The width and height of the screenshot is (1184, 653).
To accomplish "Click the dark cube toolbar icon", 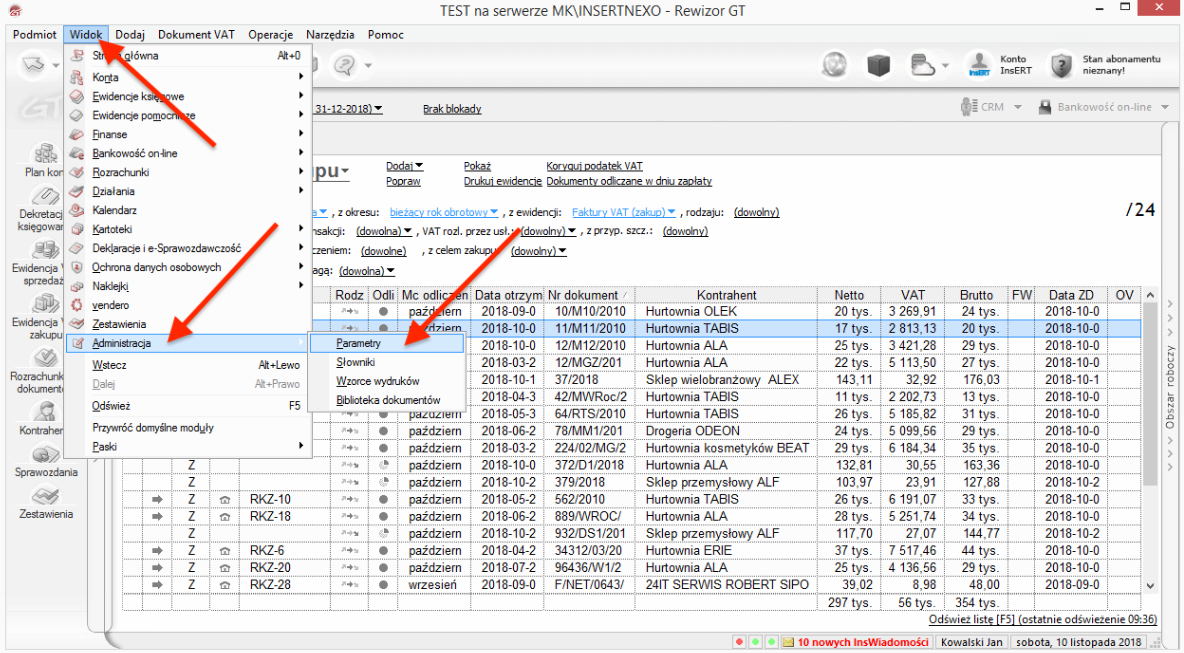I will [878, 65].
